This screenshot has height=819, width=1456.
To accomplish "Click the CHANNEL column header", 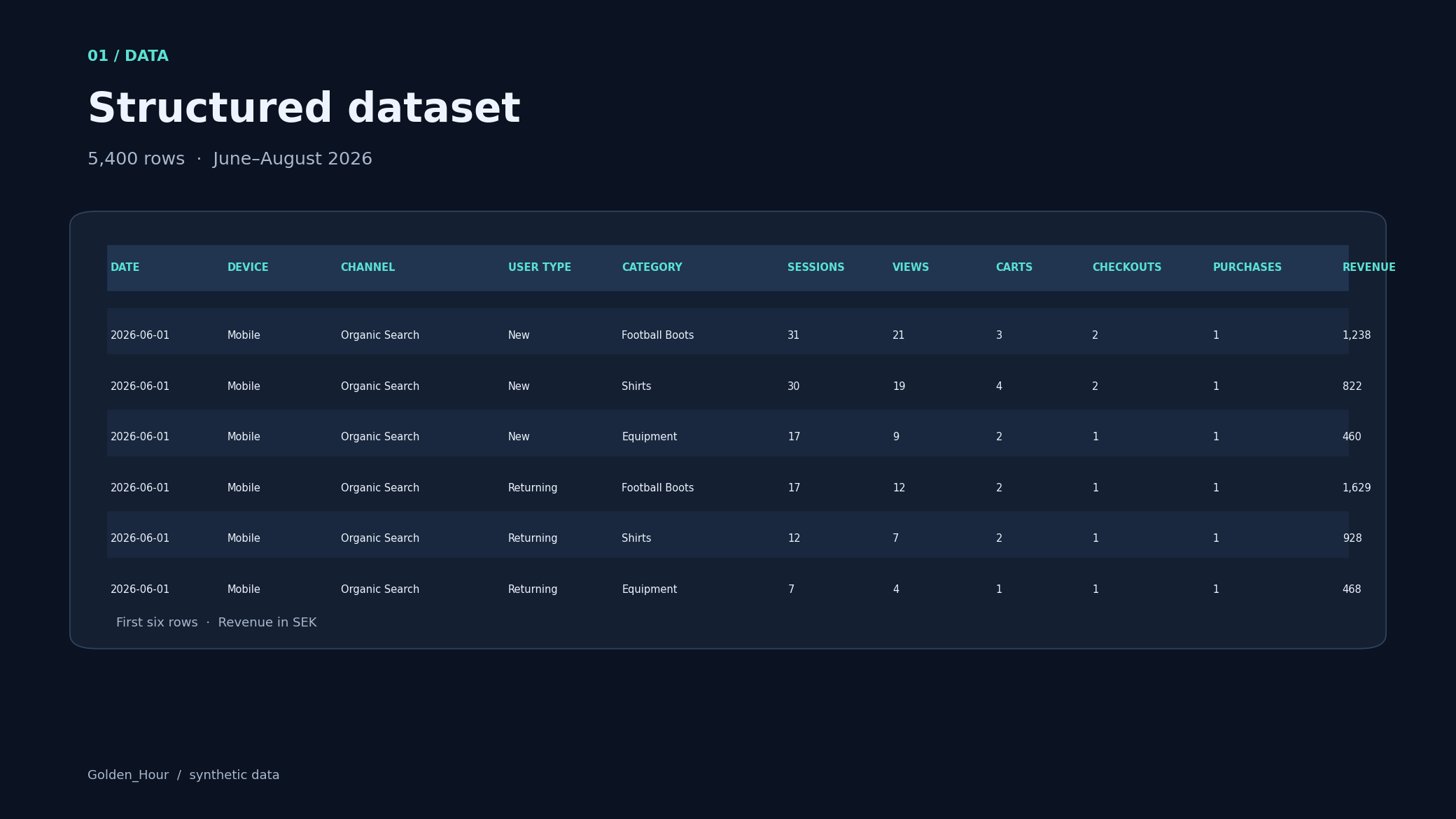I will tap(367, 267).
